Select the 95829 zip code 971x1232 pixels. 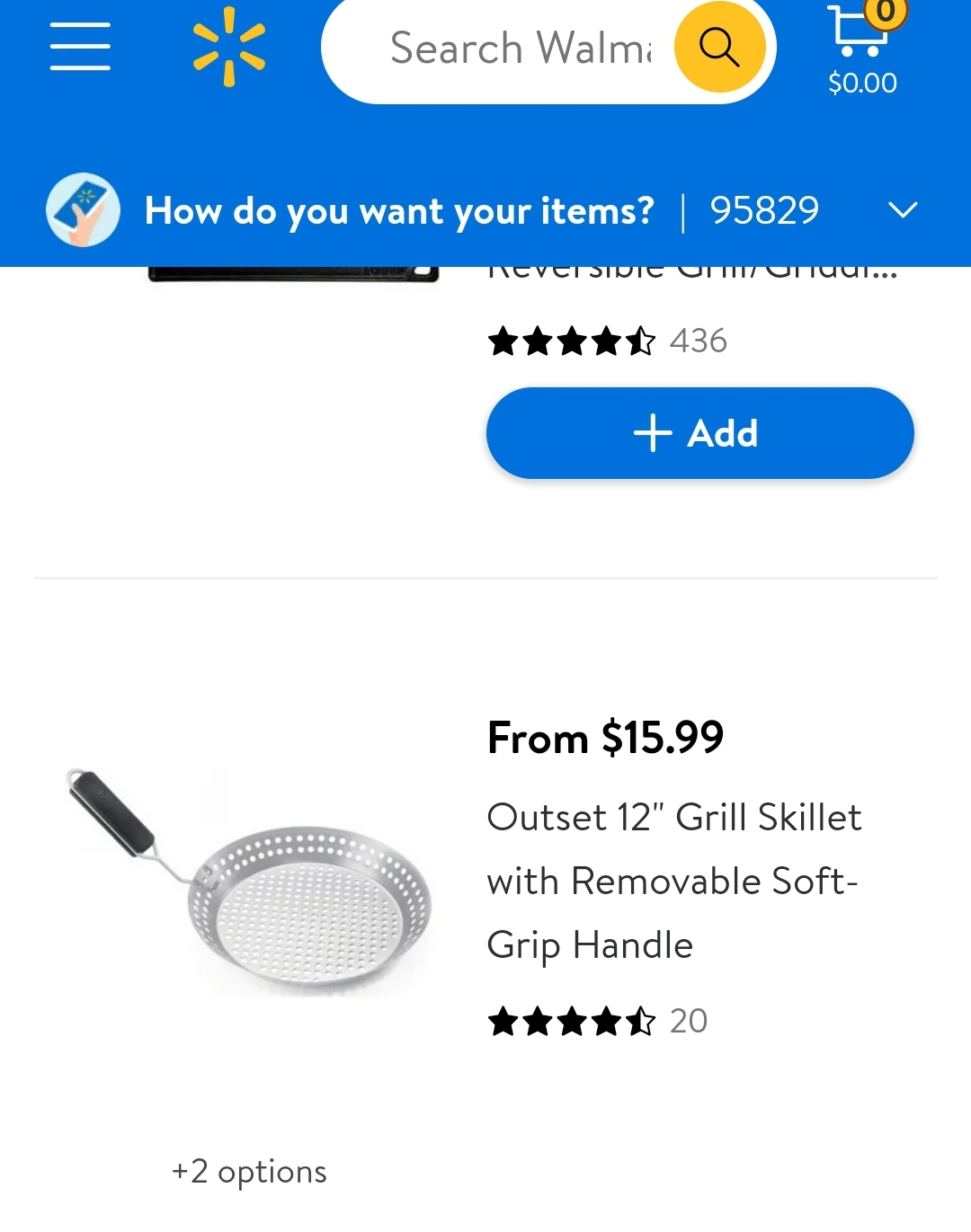(764, 211)
